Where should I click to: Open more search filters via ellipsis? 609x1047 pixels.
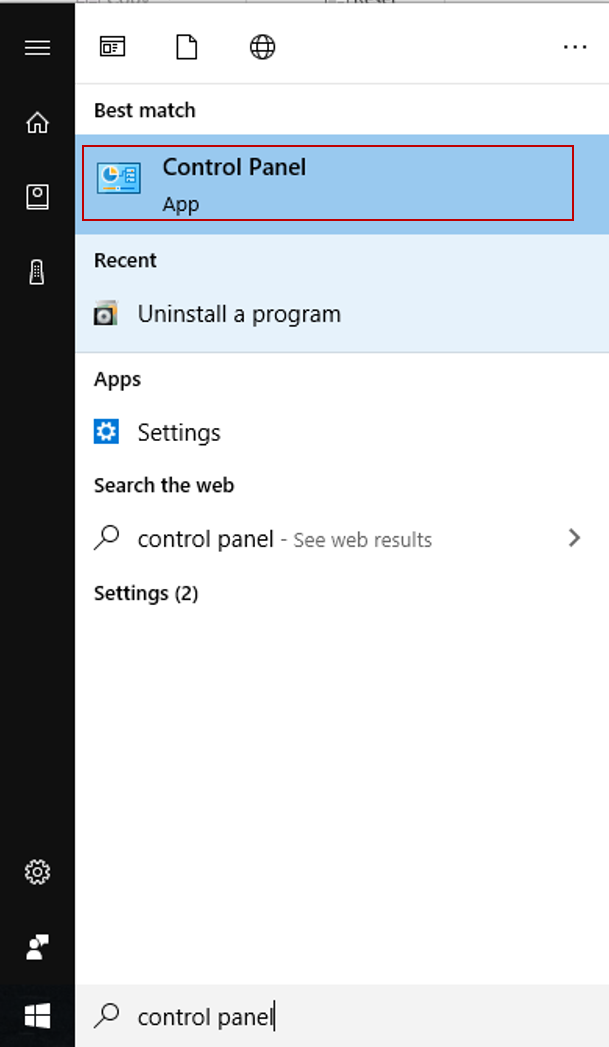(x=575, y=46)
